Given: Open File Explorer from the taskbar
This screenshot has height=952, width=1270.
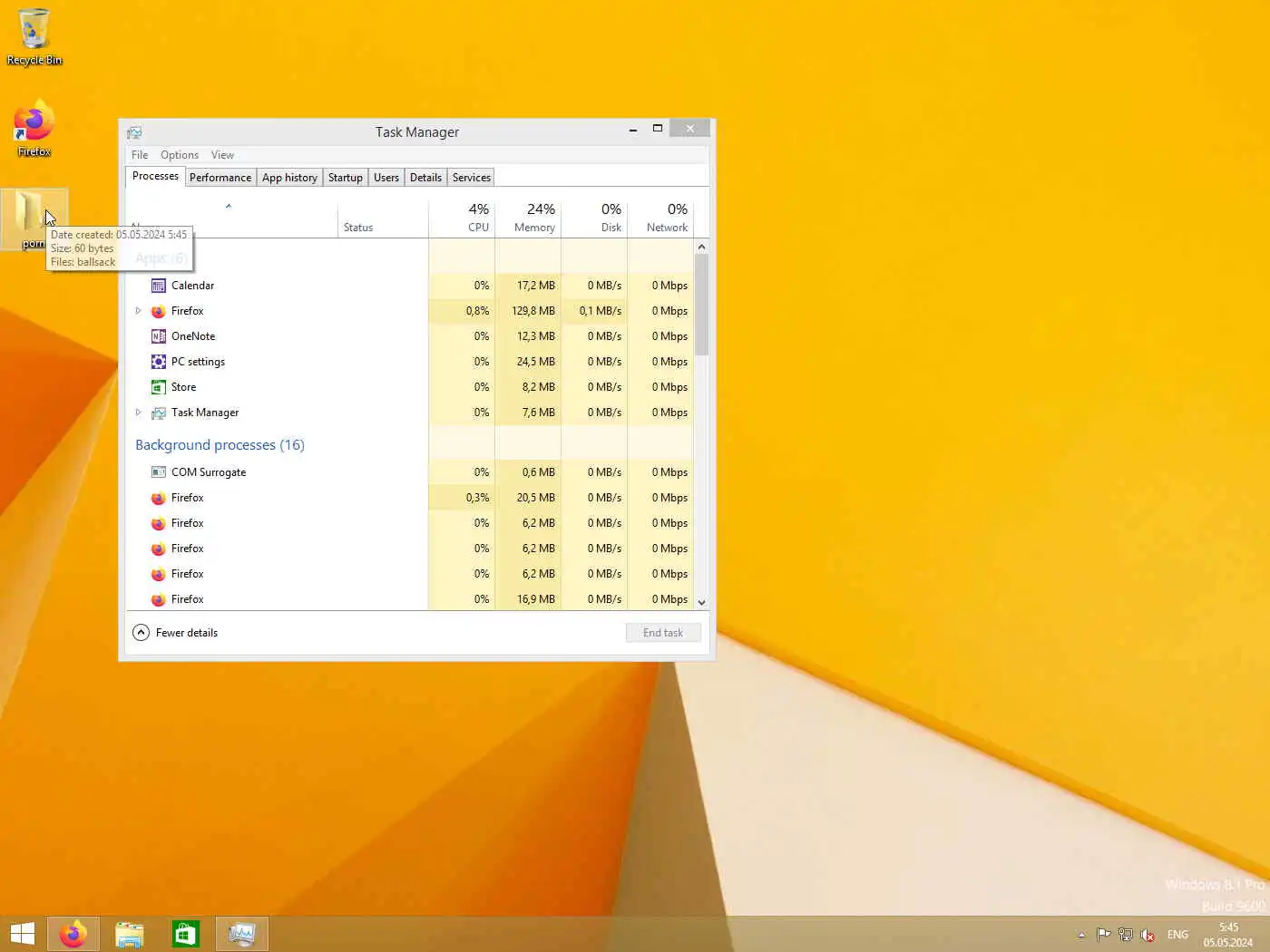Looking at the screenshot, I should 130,934.
